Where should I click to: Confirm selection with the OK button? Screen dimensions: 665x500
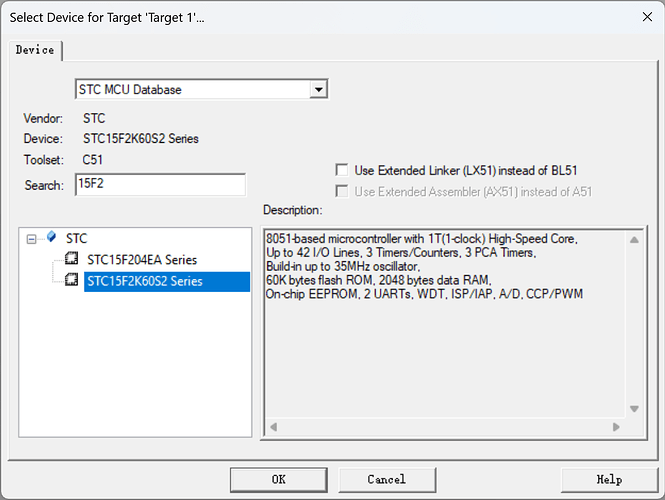pos(279,480)
